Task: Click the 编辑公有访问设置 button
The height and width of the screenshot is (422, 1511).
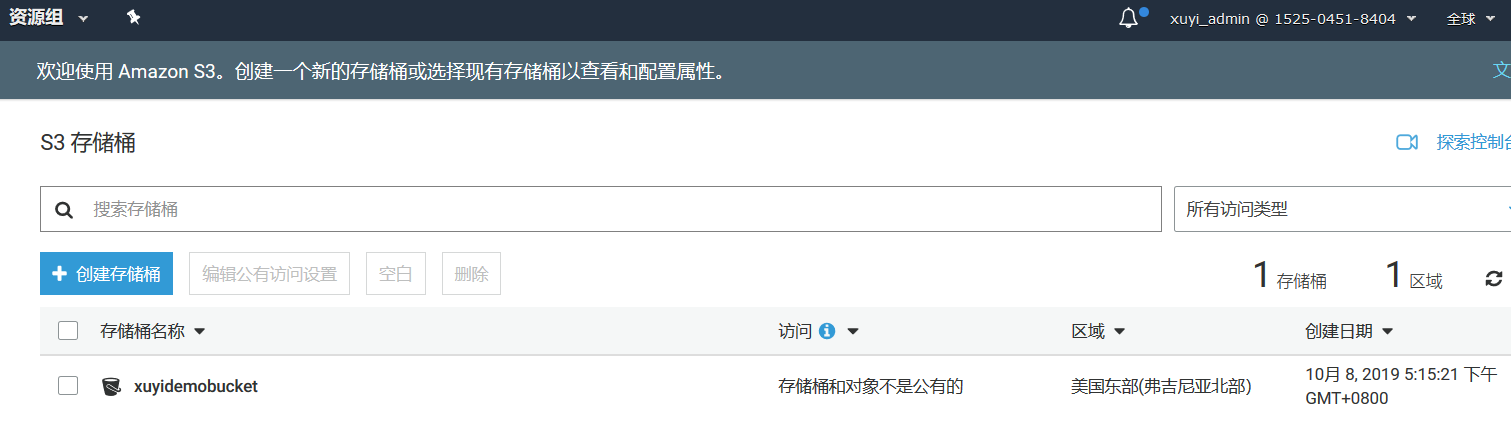Action: [x=269, y=274]
